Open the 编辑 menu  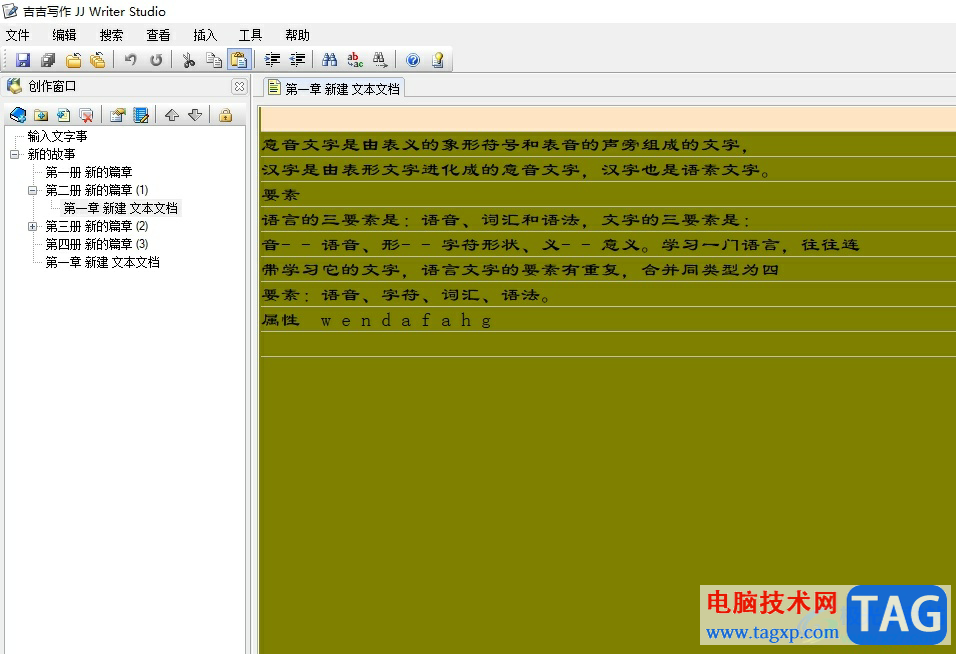[64, 35]
